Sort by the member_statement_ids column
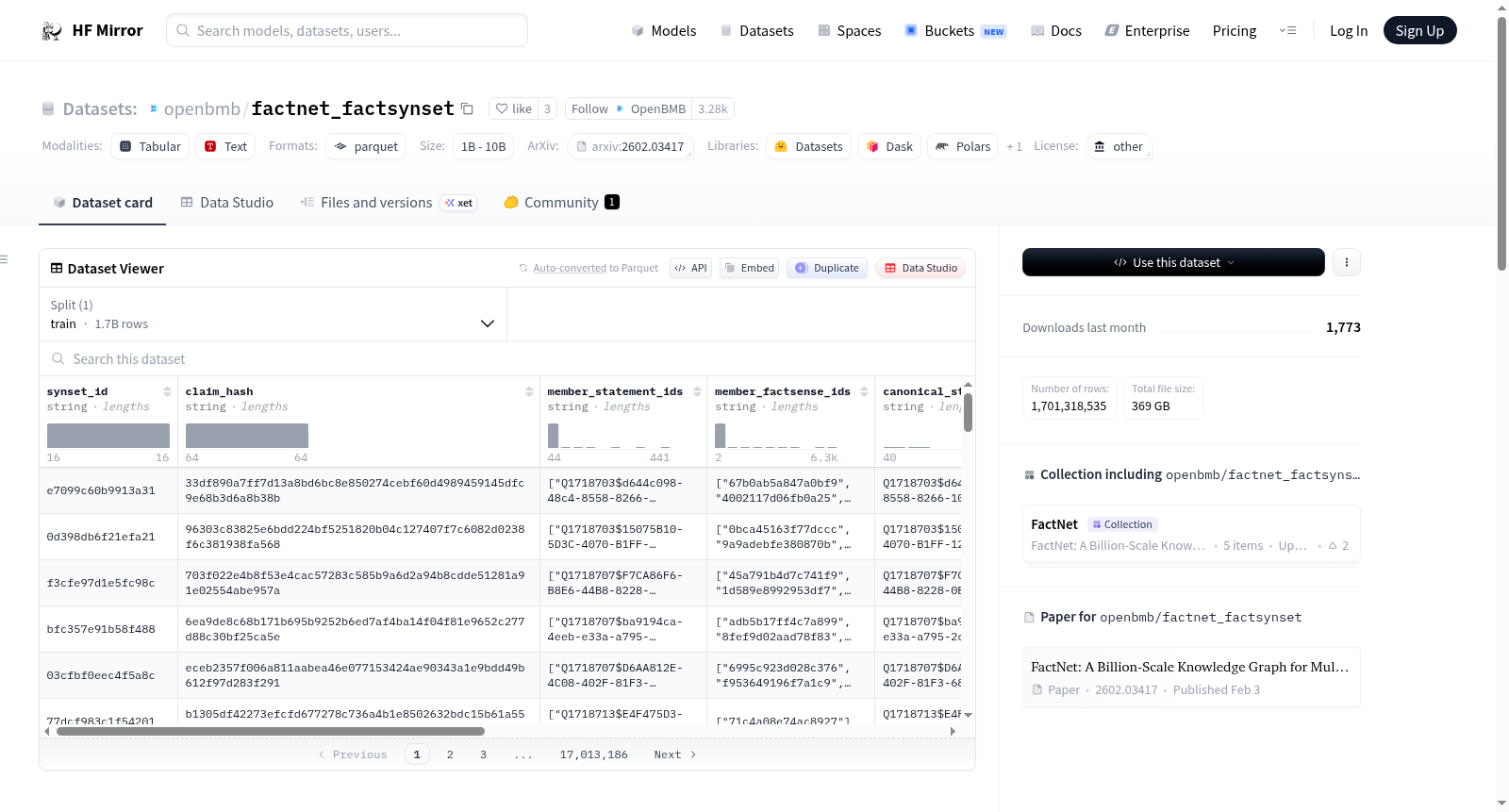 [697, 391]
